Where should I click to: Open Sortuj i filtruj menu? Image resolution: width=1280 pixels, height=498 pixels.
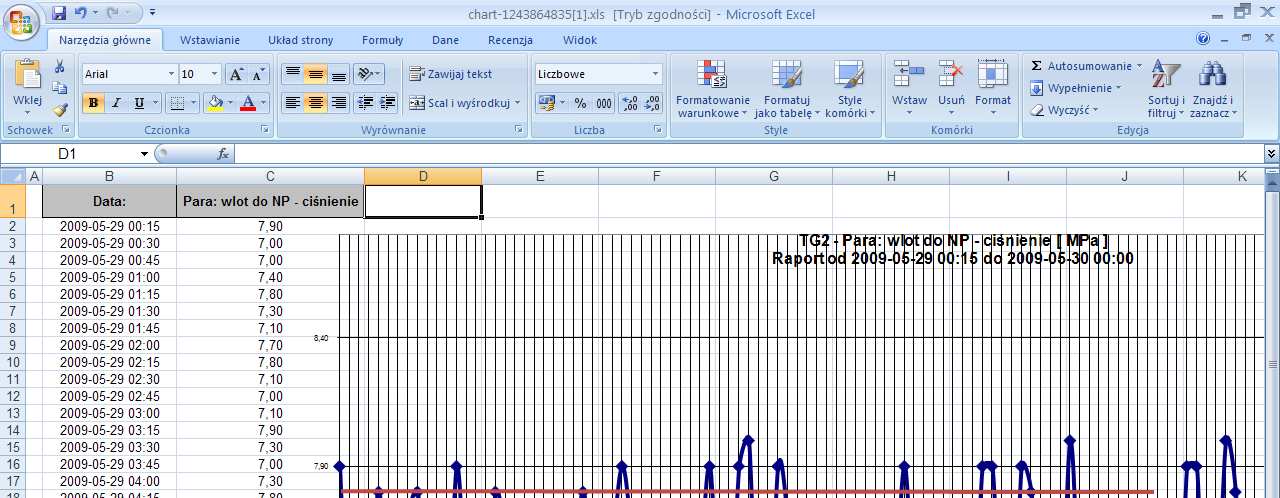(1166, 89)
